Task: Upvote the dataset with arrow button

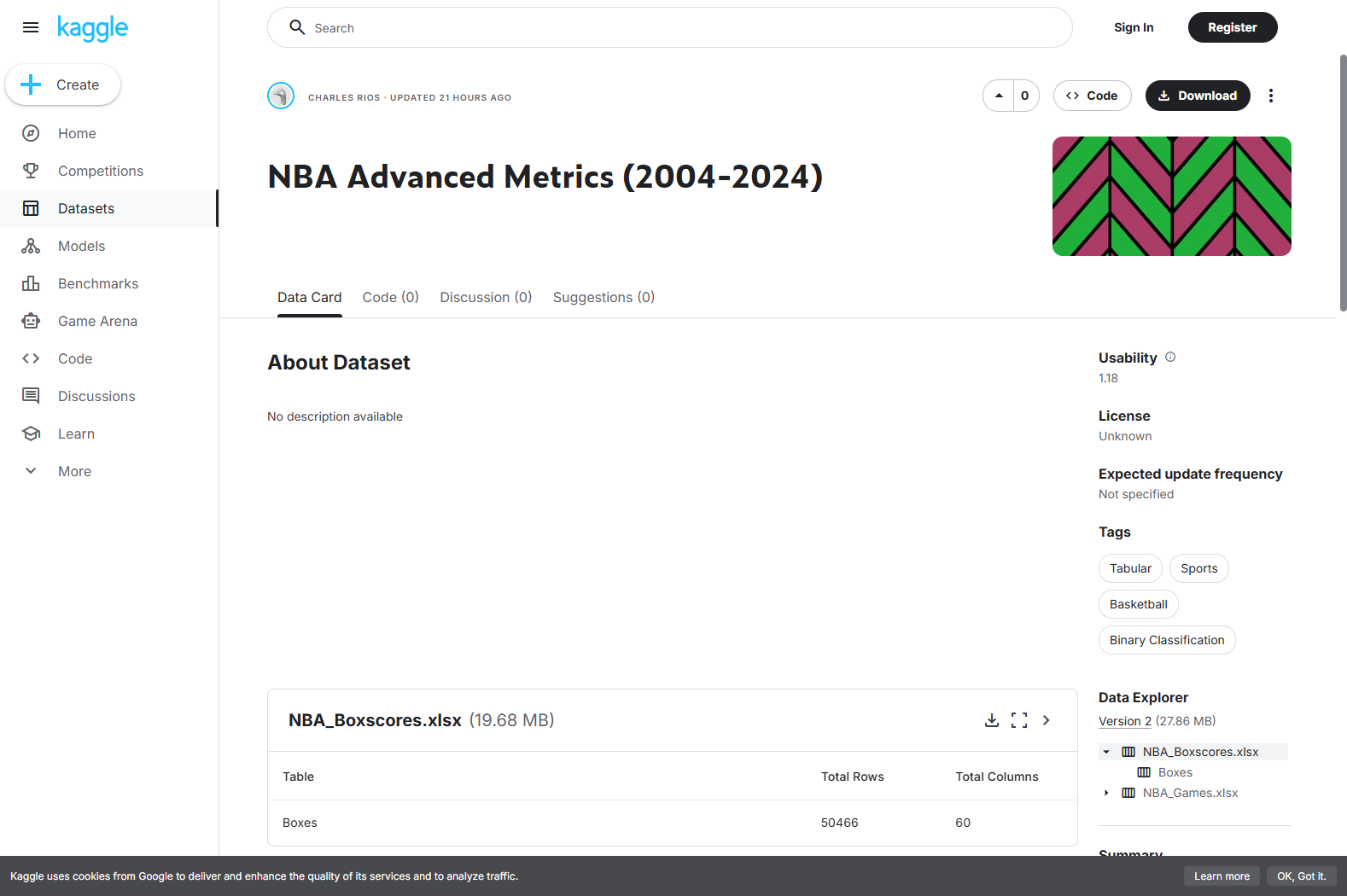Action: coord(999,96)
